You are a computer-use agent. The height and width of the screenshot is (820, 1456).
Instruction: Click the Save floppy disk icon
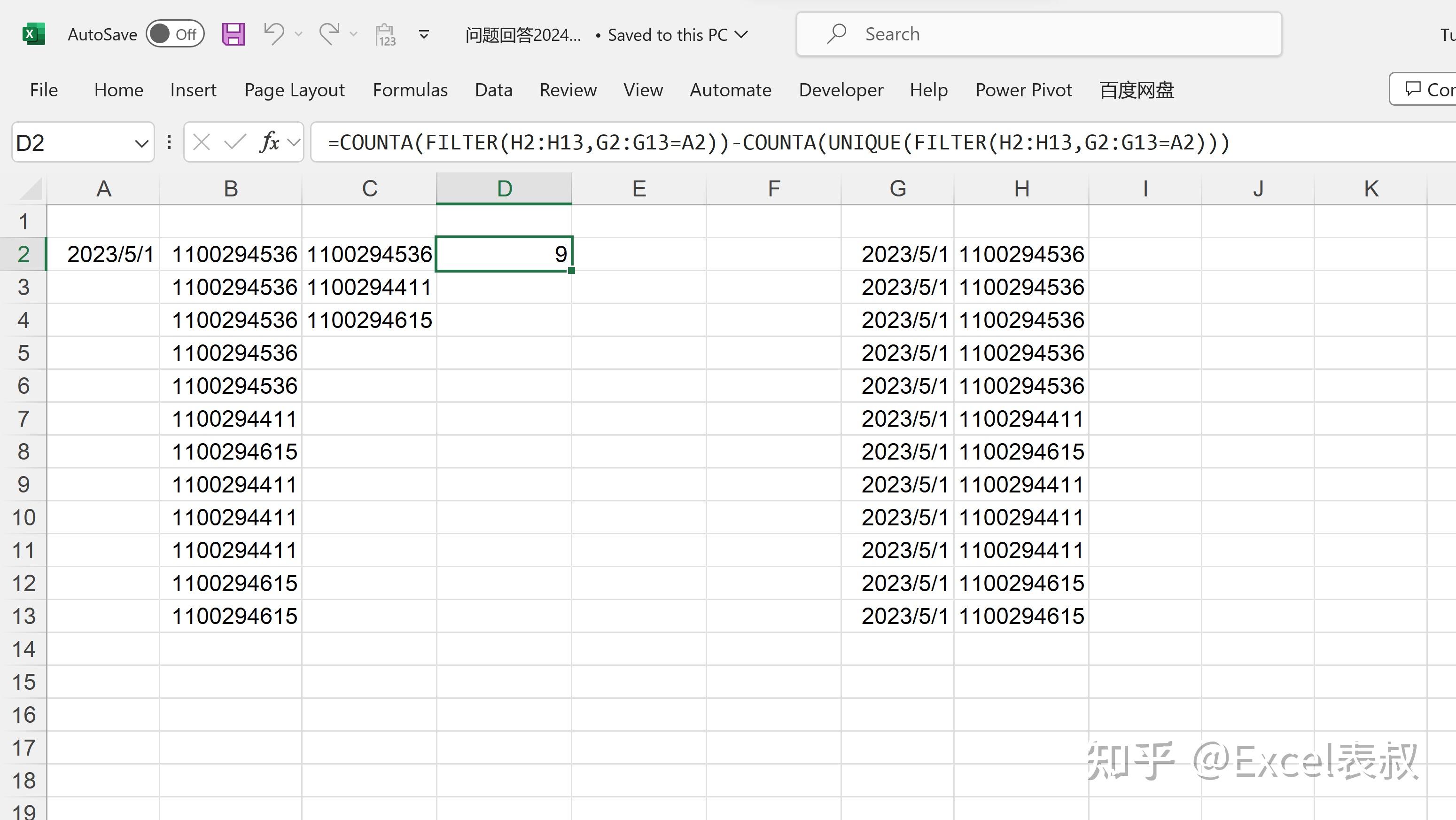(x=233, y=34)
